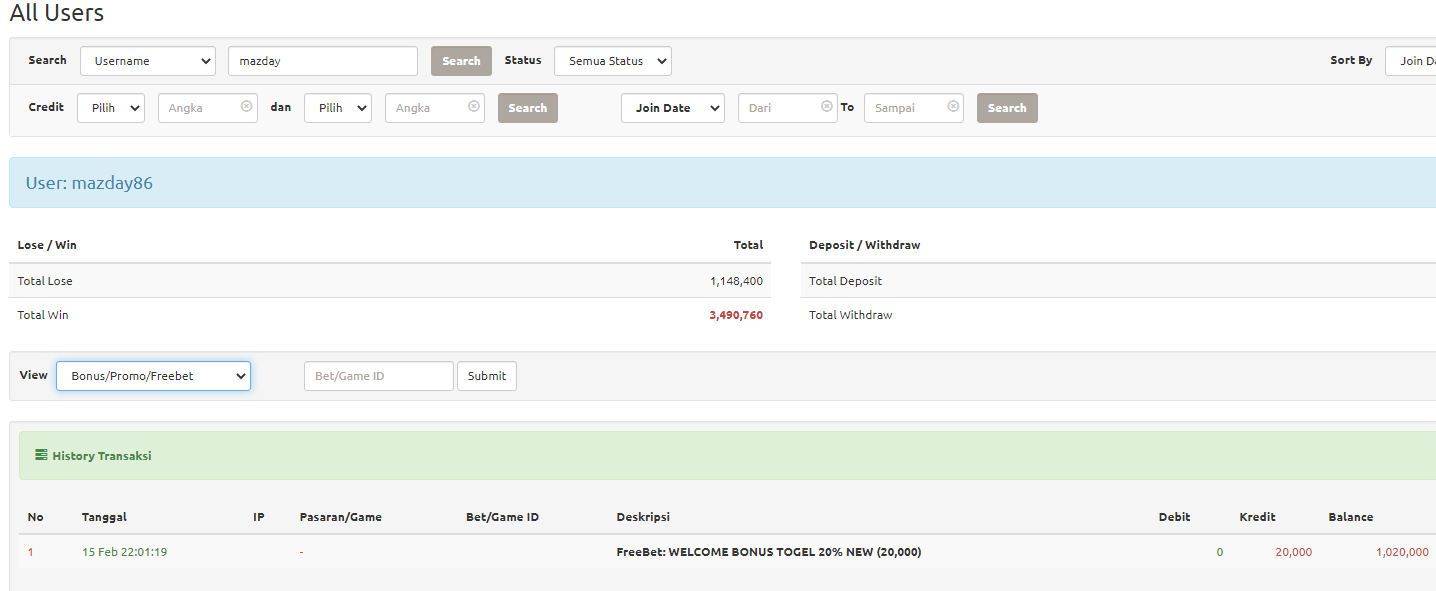Clear the first credit Angka field
Viewport: 1436px width, 591px height.
pyautogui.click(x=246, y=106)
